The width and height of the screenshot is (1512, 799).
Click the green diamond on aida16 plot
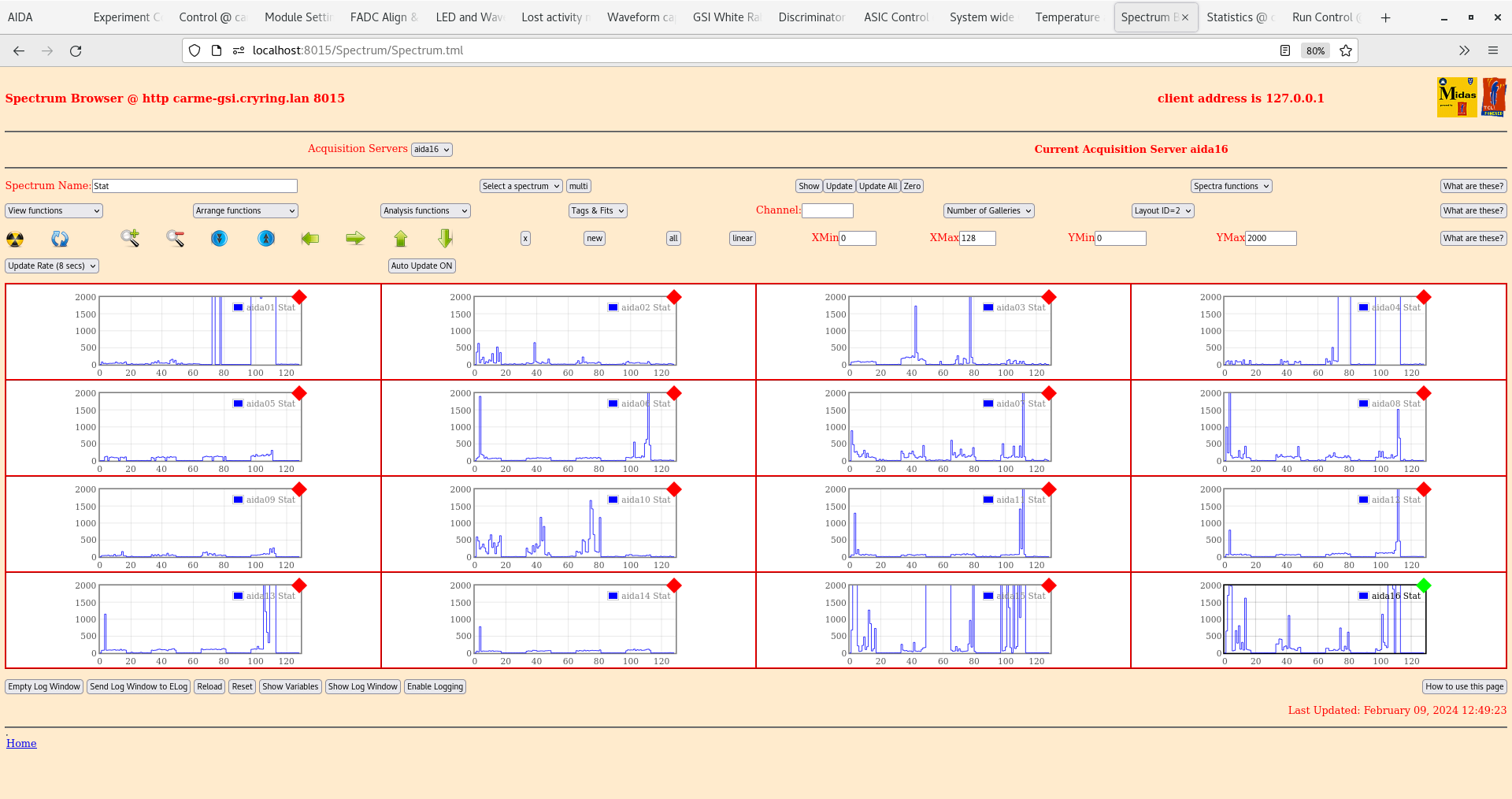click(x=1423, y=585)
